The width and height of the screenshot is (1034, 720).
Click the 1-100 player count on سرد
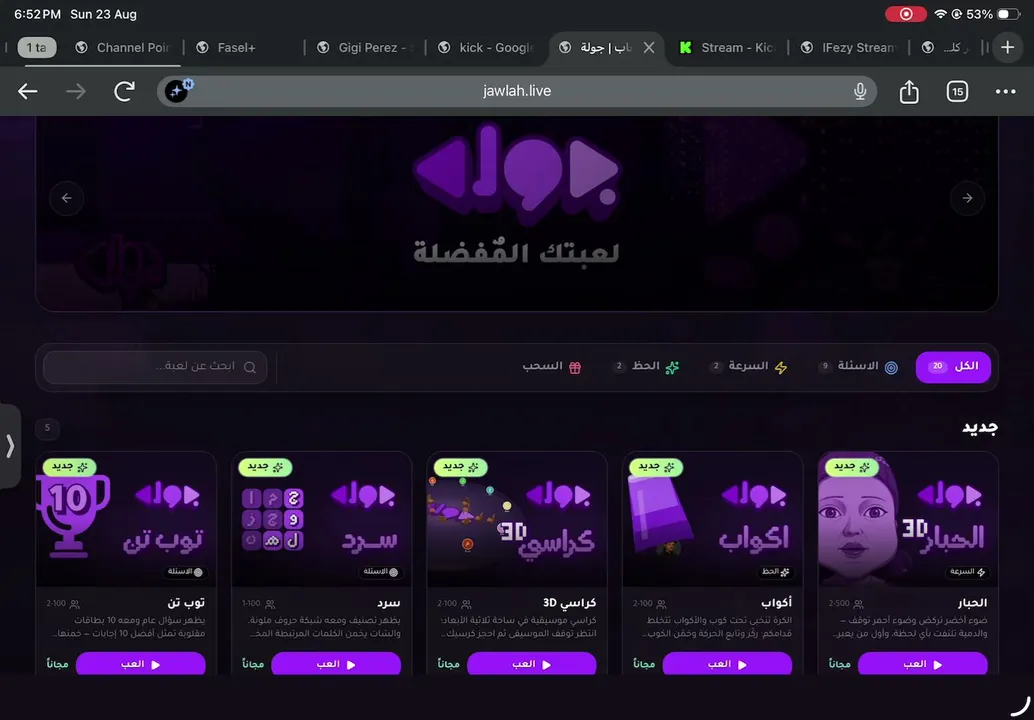coord(258,603)
